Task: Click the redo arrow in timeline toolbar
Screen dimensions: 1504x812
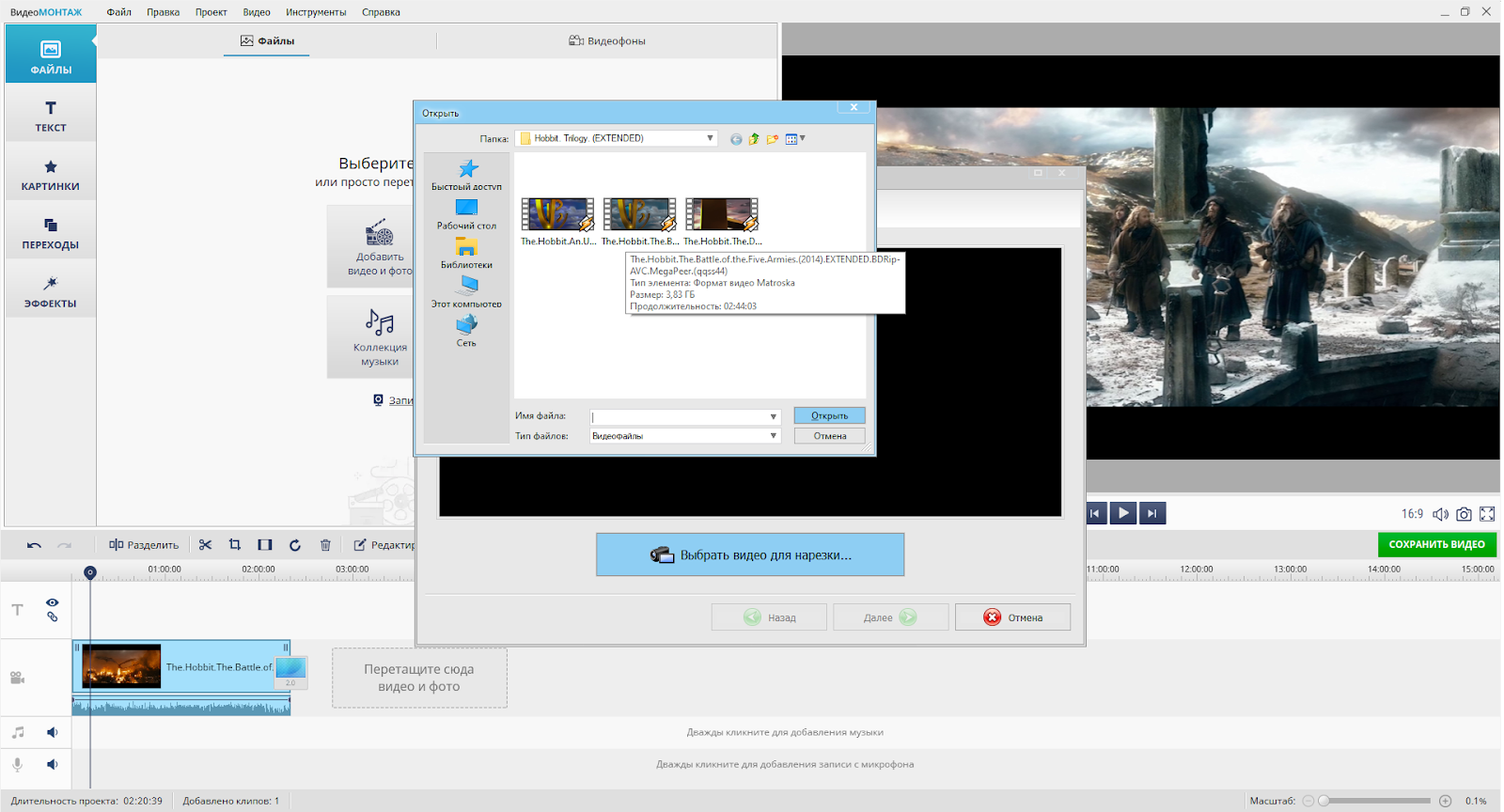Action: pyautogui.click(x=64, y=545)
